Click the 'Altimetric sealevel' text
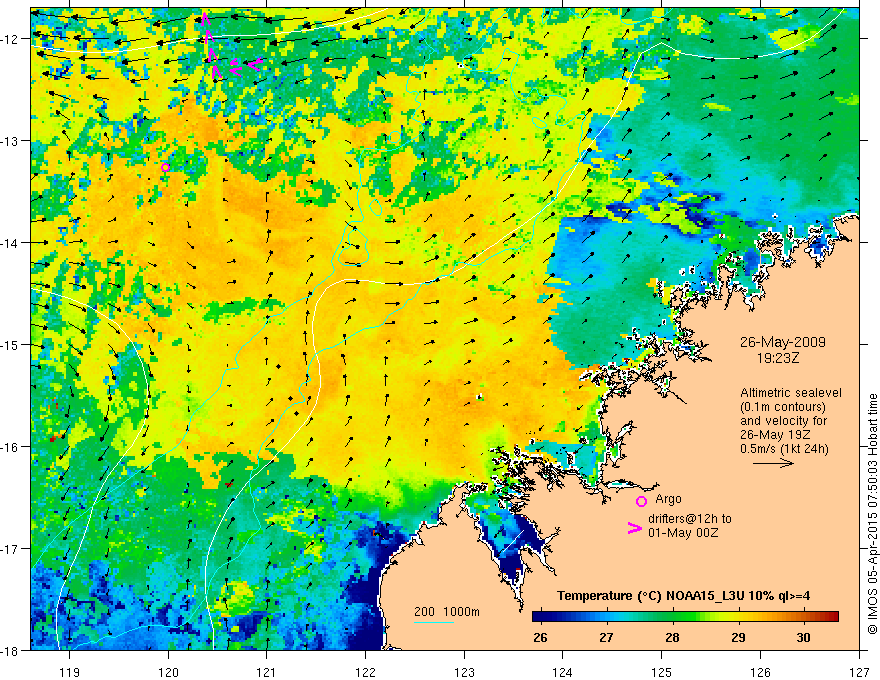This screenshot has width=880, height=680. (790, 393)
